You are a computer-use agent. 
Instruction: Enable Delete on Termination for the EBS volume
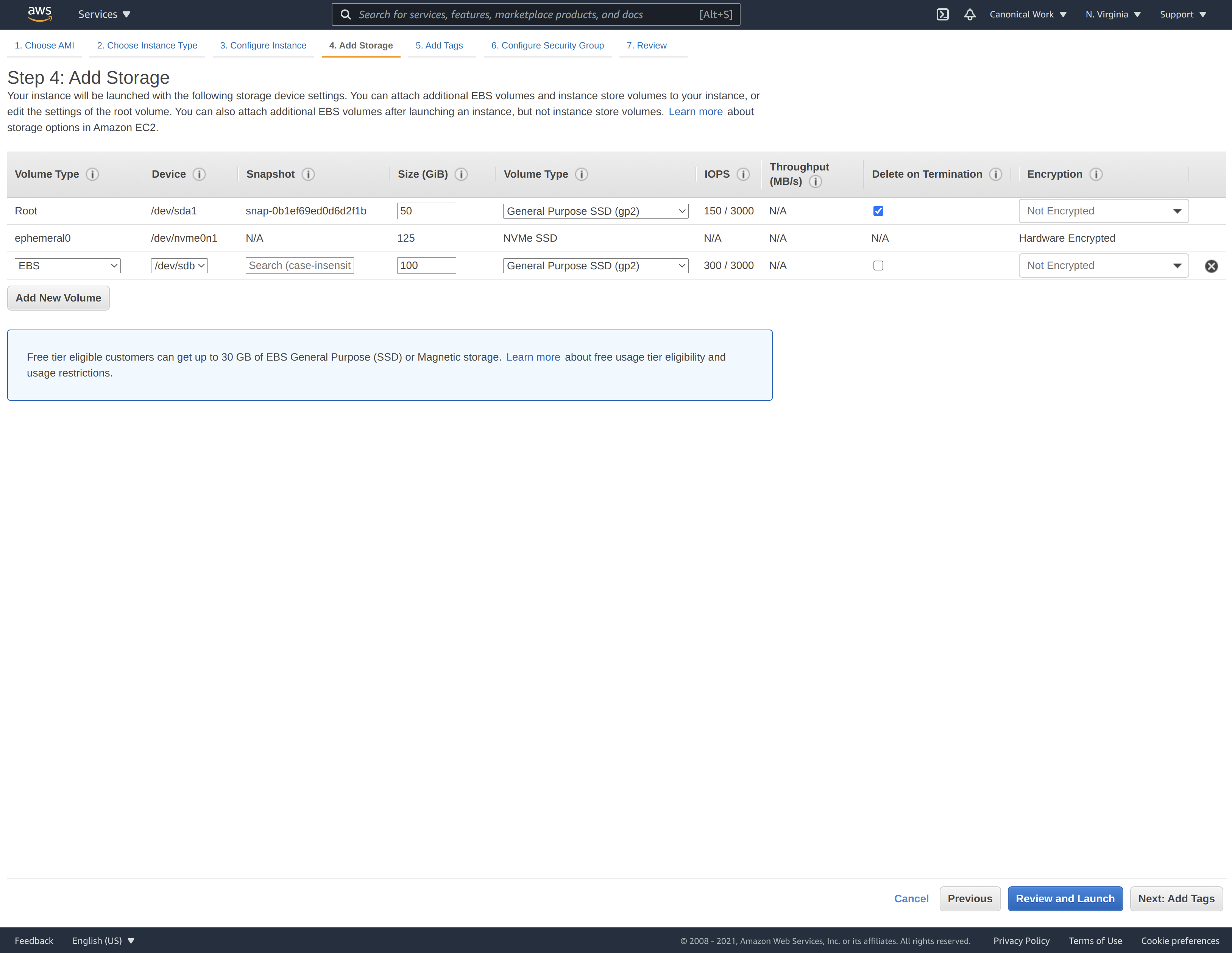tap(878, 265)
